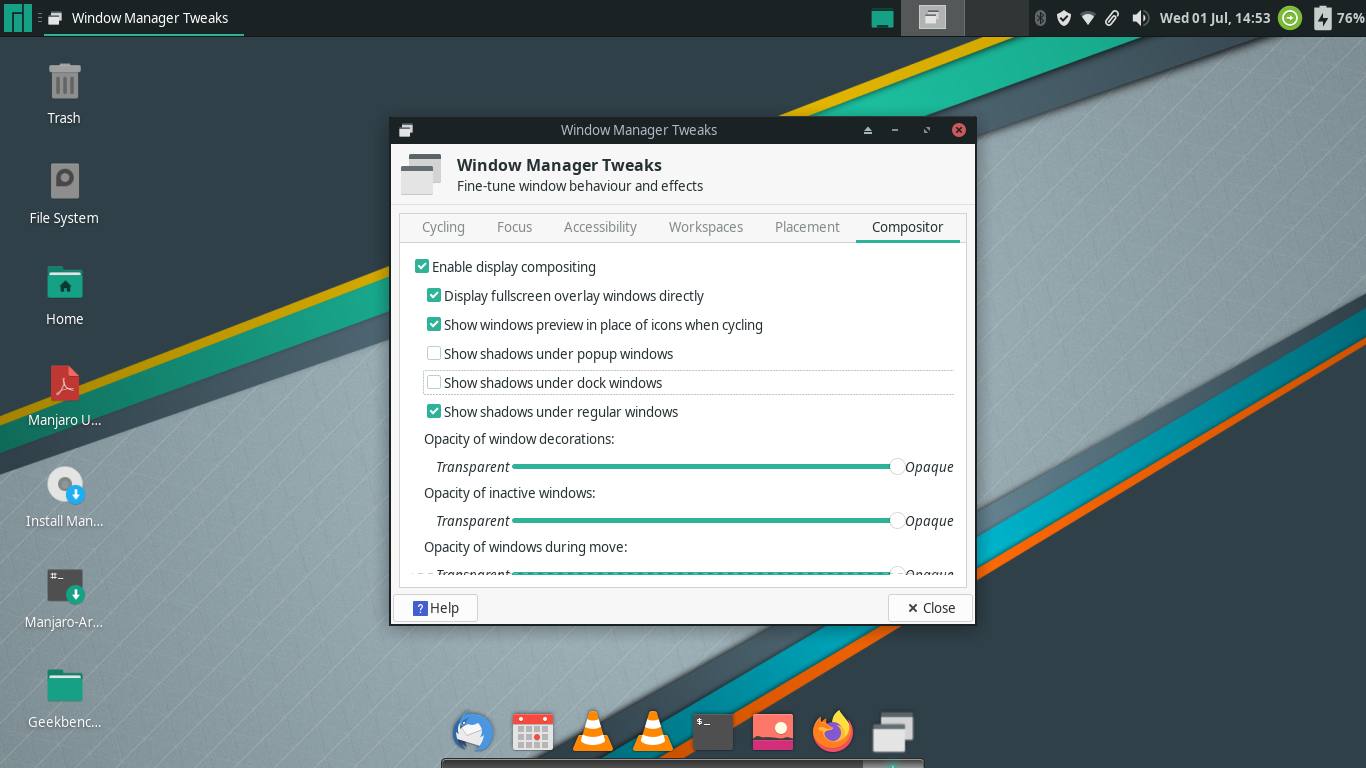Select the Trash desktop icon

point(64,93)
